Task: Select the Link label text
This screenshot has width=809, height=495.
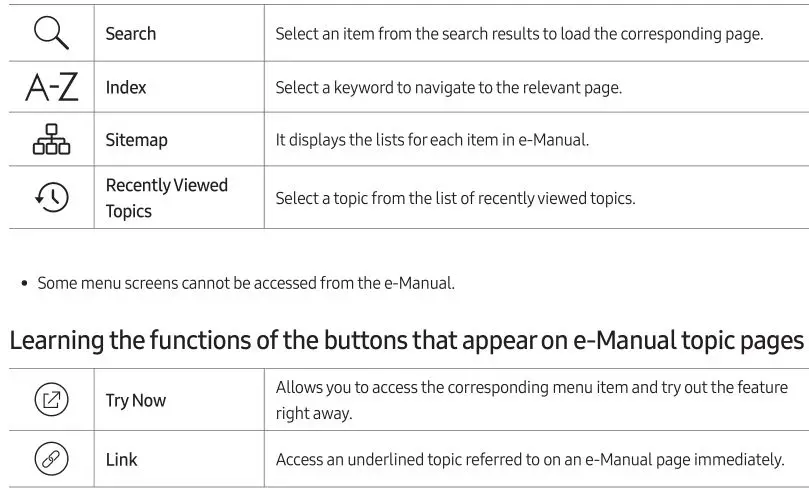Action: (121, 460)
